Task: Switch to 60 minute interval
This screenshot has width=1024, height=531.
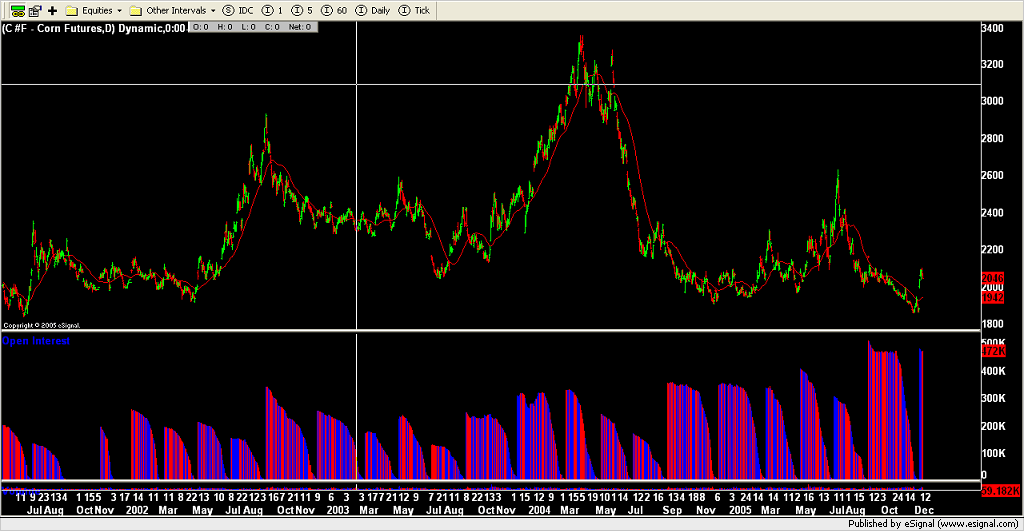Action: 334,10
